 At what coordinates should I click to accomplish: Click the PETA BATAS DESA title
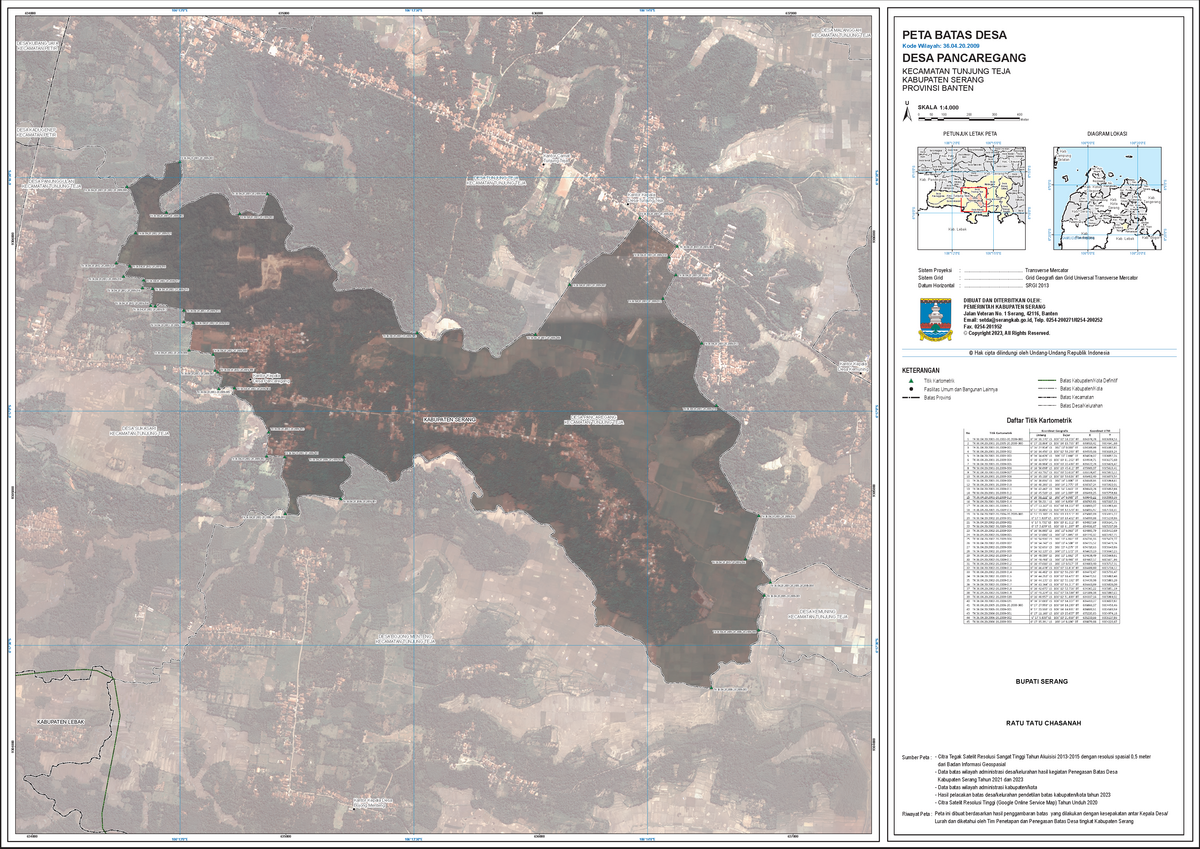[x=945, y=34]
